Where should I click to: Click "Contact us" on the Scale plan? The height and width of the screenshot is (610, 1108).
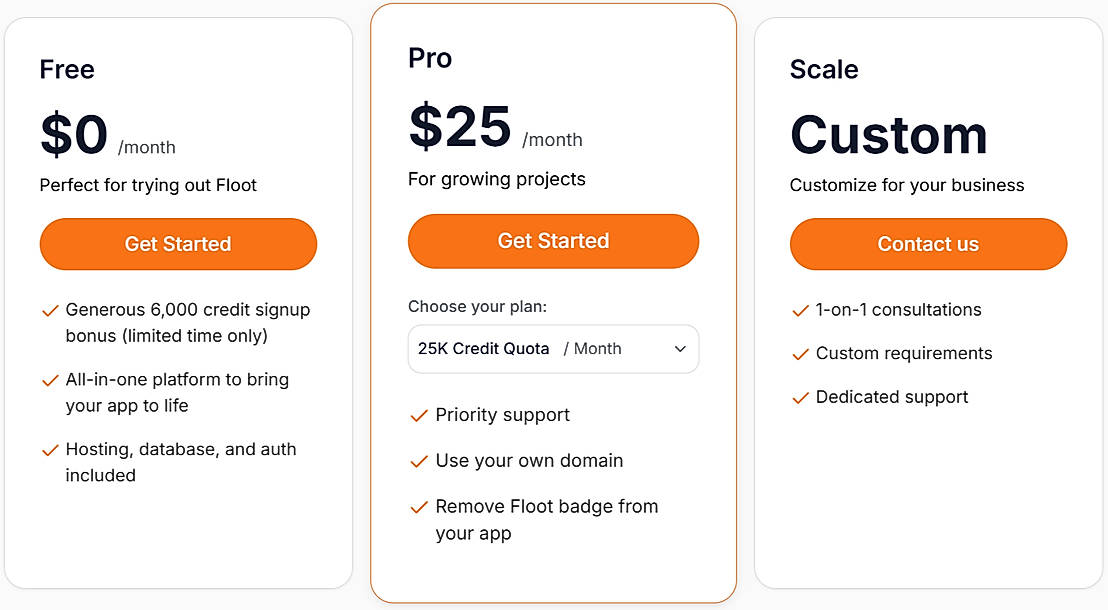pos(928,244)
